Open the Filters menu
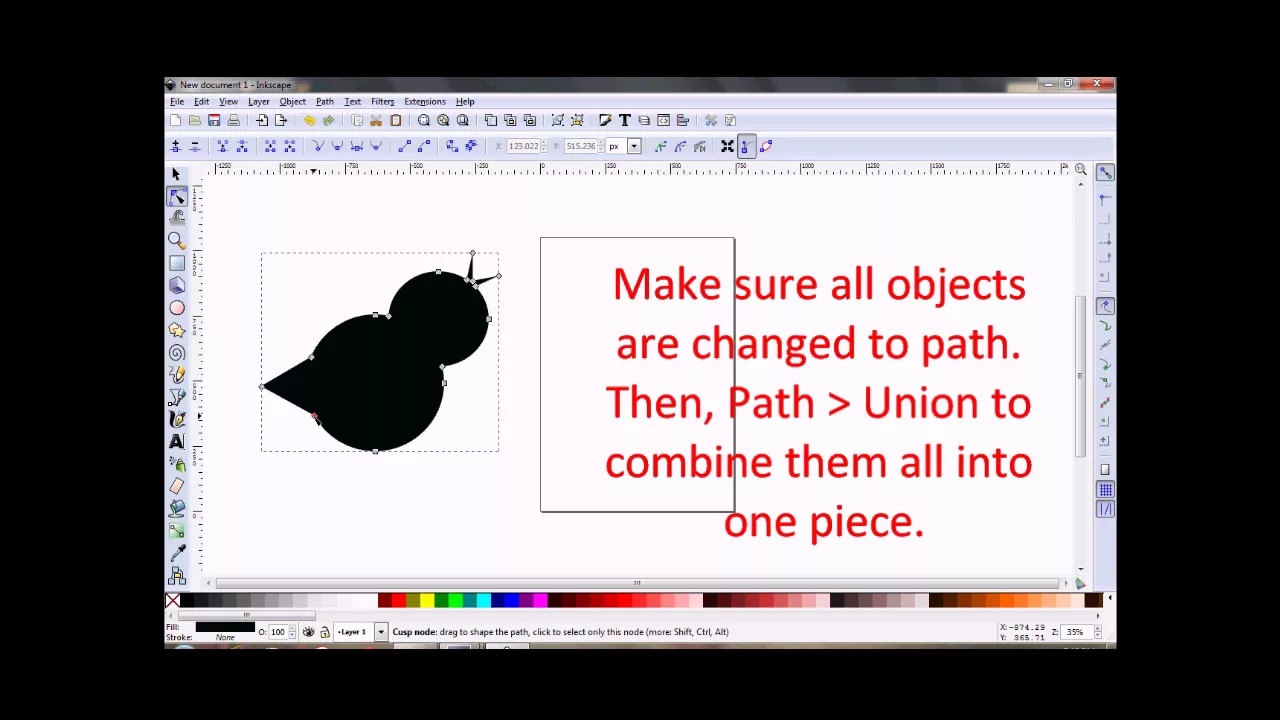 point(383,101)
